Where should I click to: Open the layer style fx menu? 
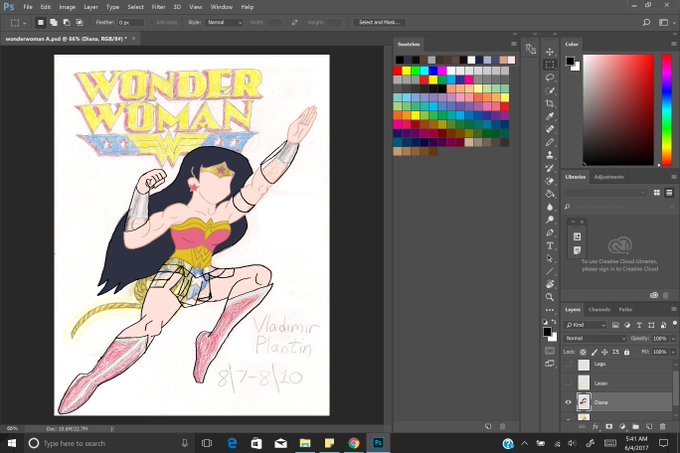tap(596, 427)
